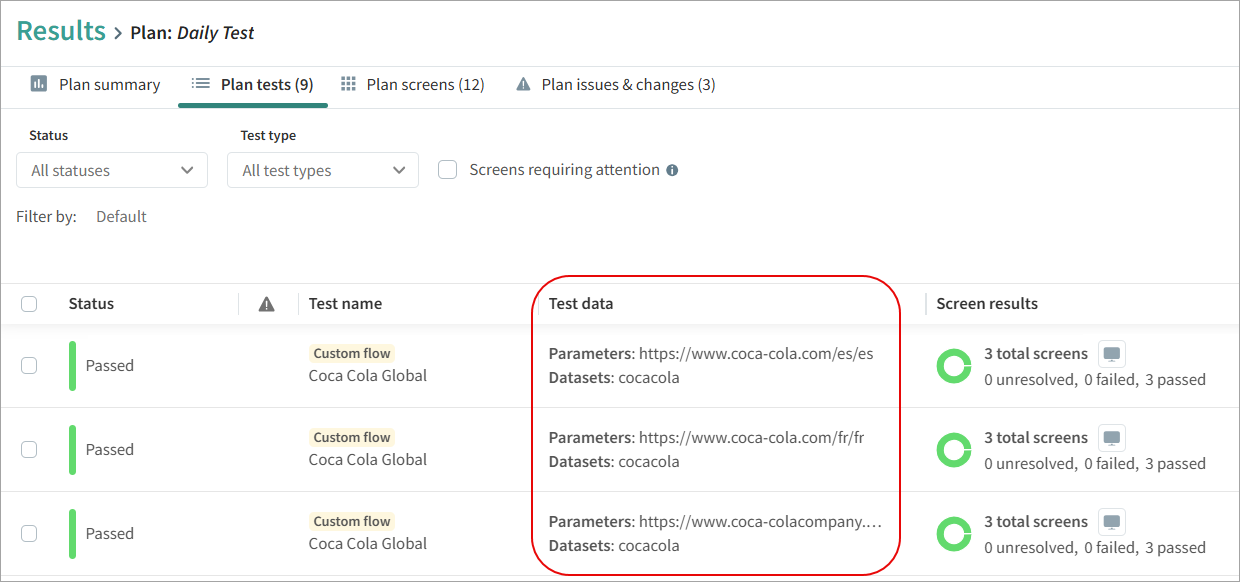Go to Plan issues & changes (3) tab
The image size is (1240, 582).
pos(615,85)
